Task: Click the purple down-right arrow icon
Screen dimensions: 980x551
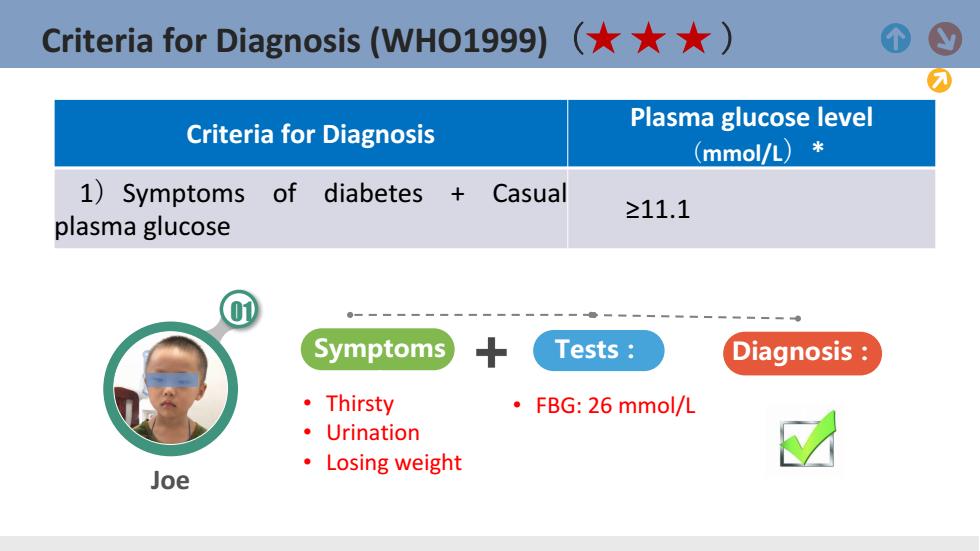Action: [x=945, y=39]
